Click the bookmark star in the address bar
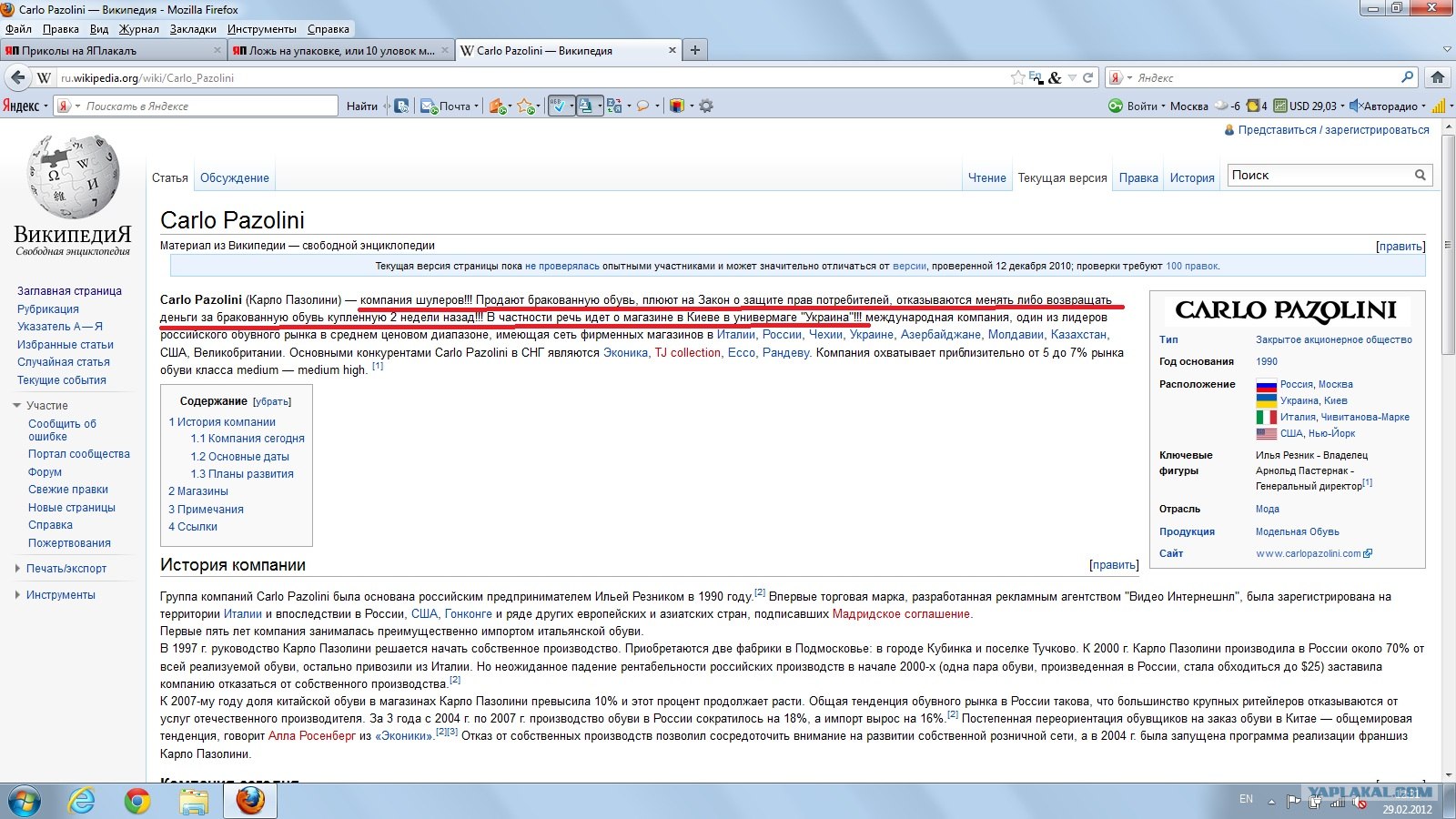The height and width of the screenshot is (819, 1456). pos(1017,77)
